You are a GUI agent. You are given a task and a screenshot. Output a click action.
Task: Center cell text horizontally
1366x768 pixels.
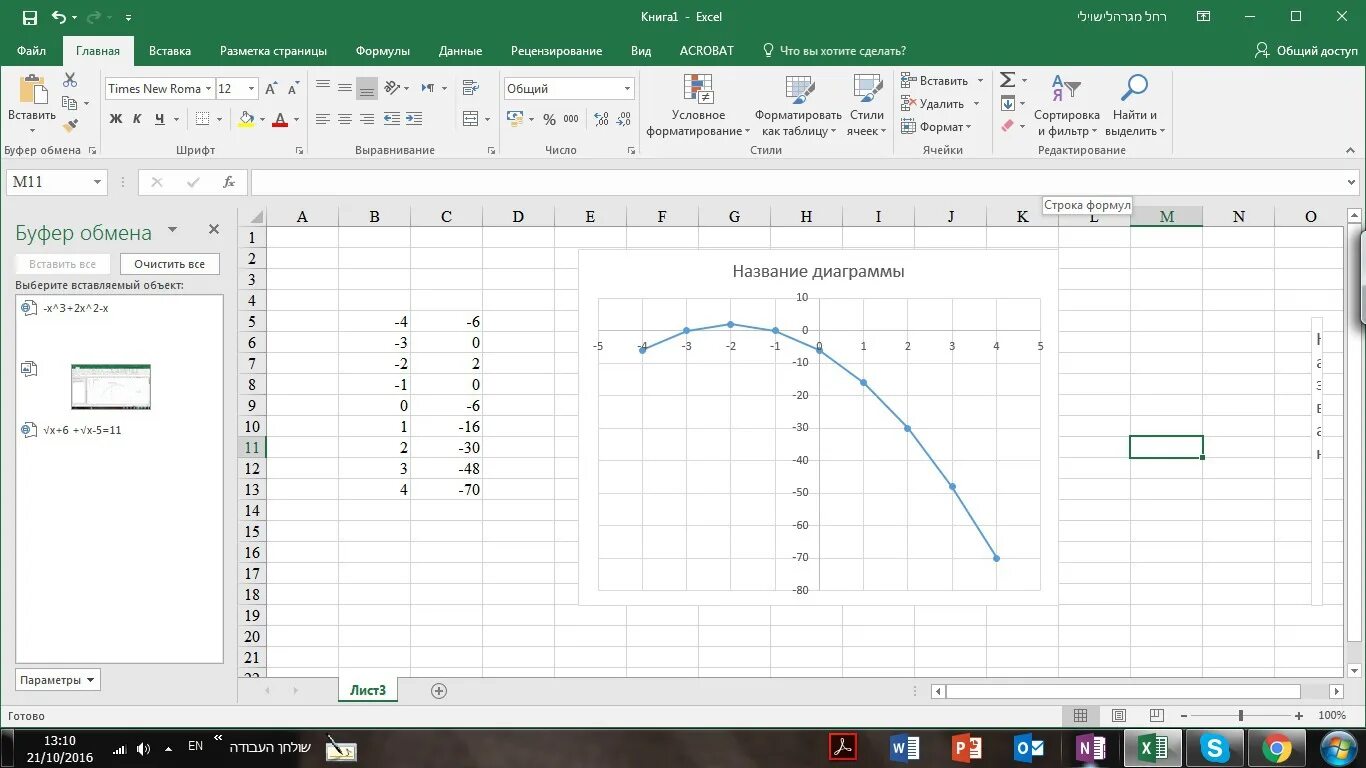(345, 119)
